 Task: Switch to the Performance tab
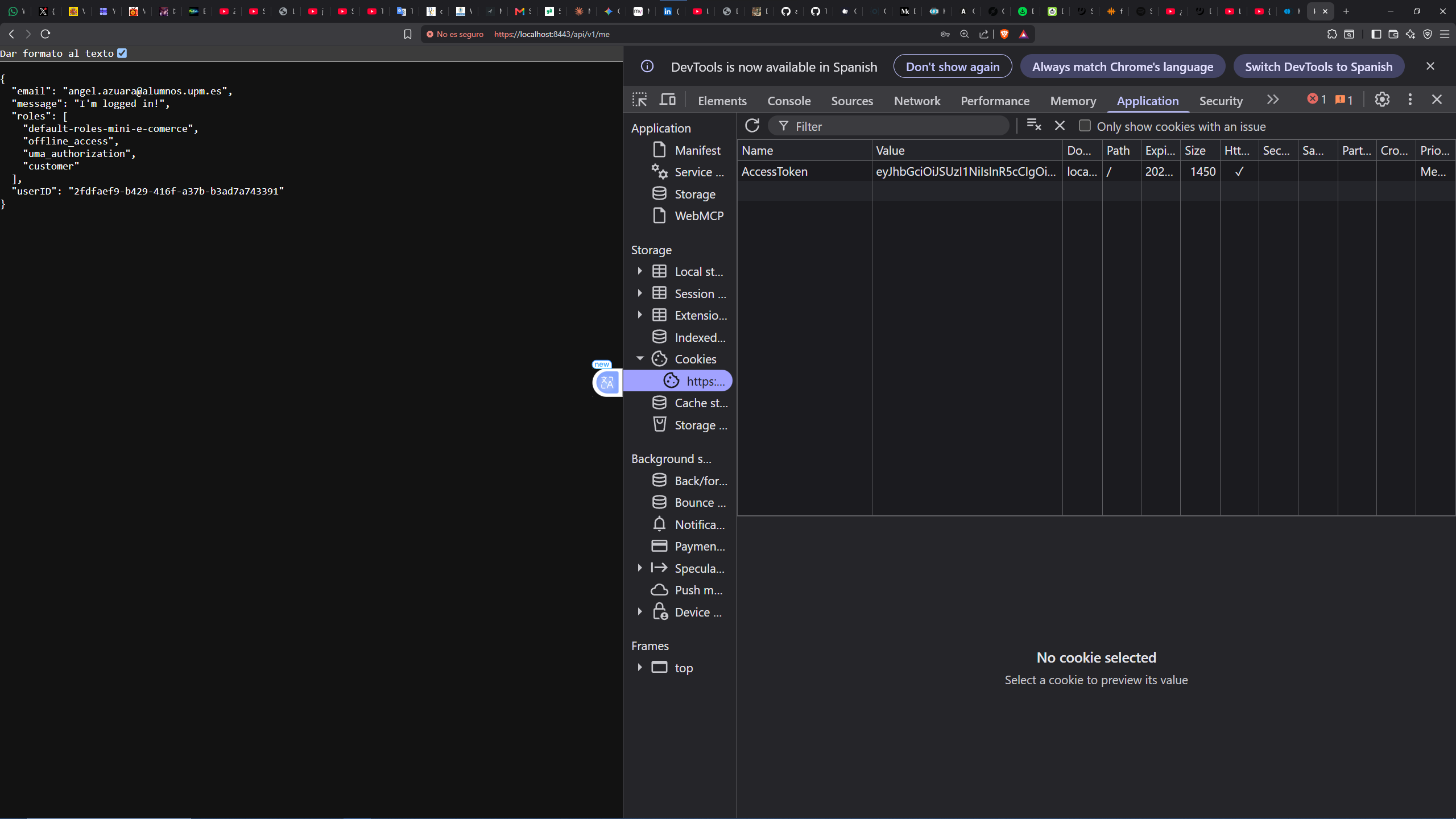995,101
